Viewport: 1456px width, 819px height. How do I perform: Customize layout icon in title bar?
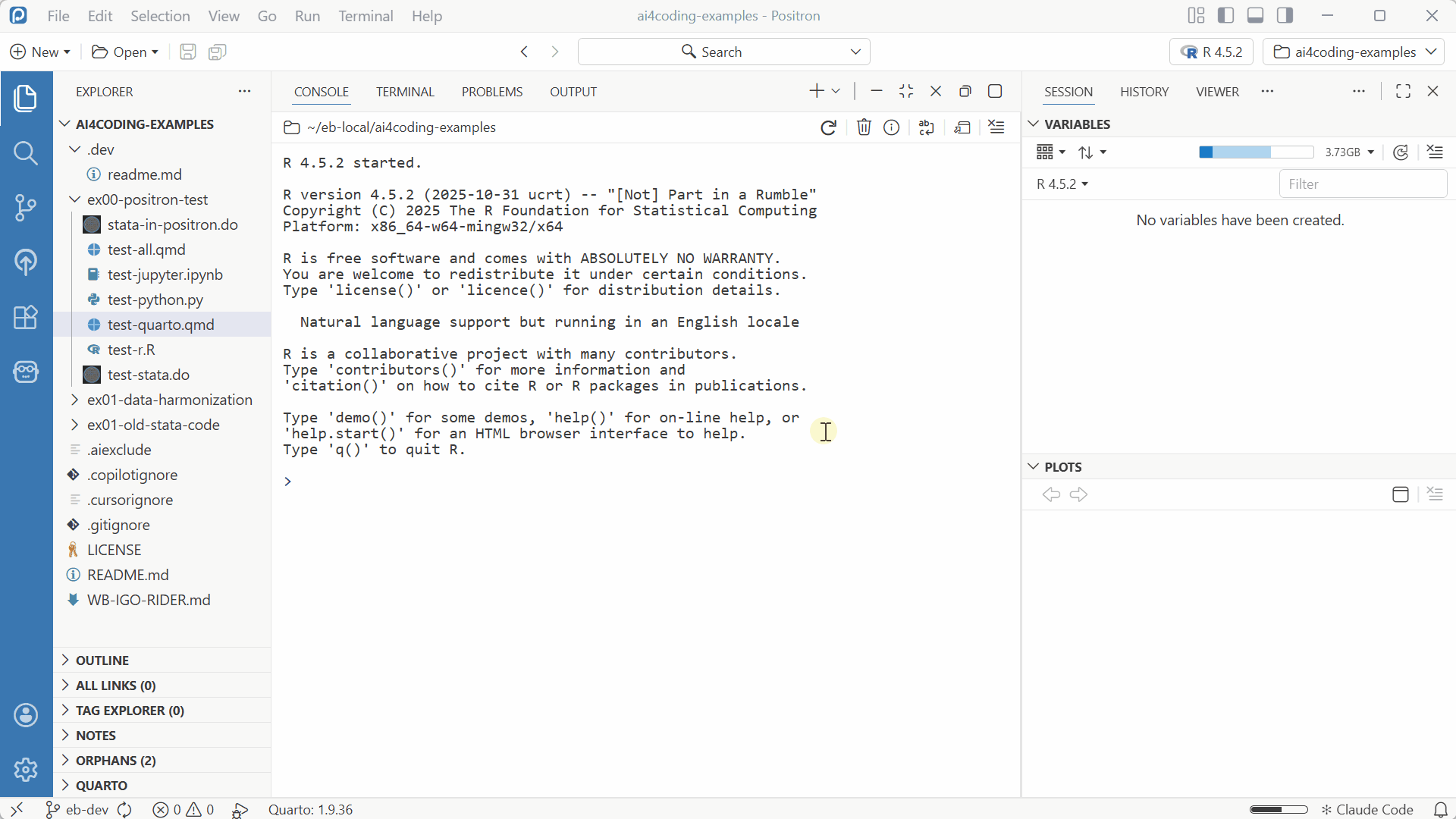coord(1196,15)
